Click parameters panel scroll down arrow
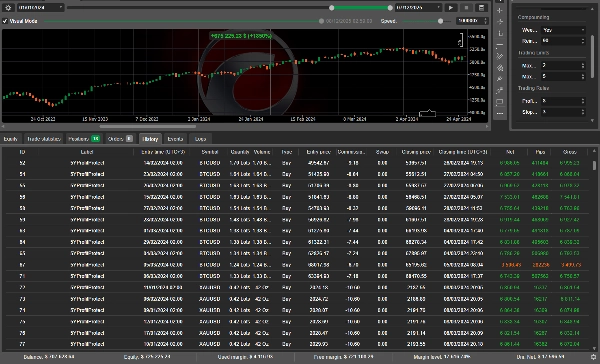 (593, 121)
